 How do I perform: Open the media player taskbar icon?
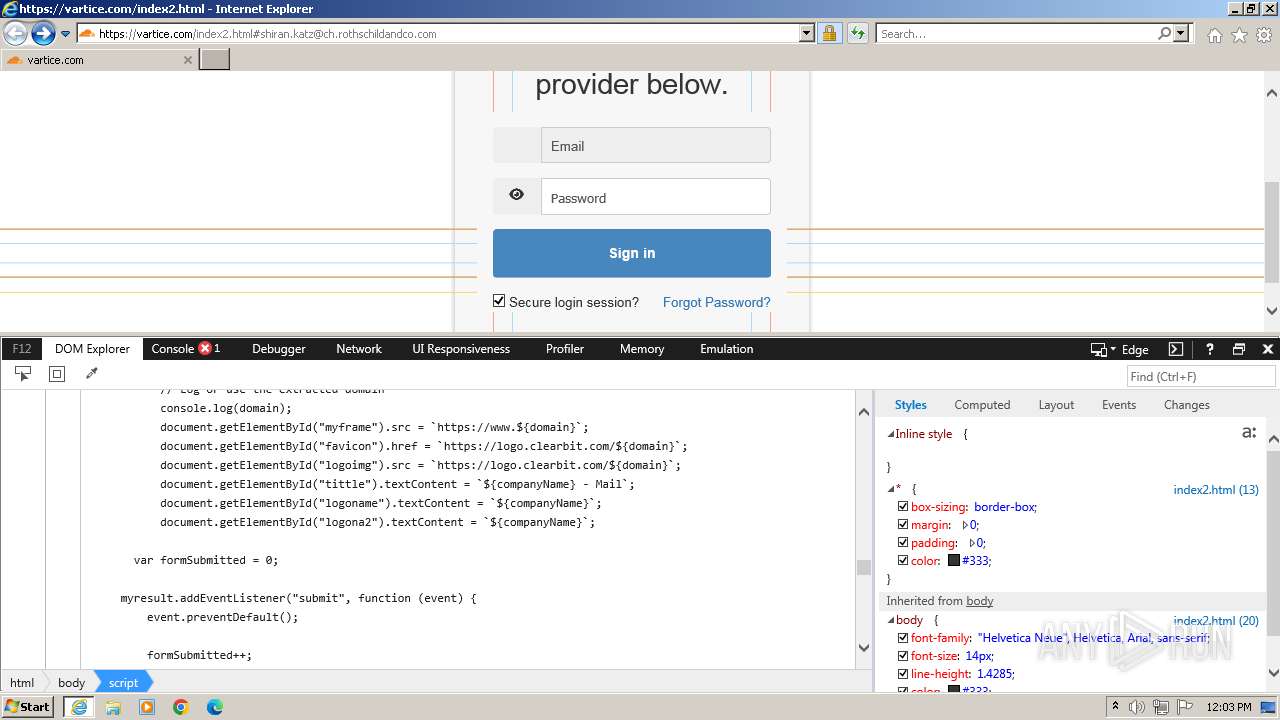147,707
